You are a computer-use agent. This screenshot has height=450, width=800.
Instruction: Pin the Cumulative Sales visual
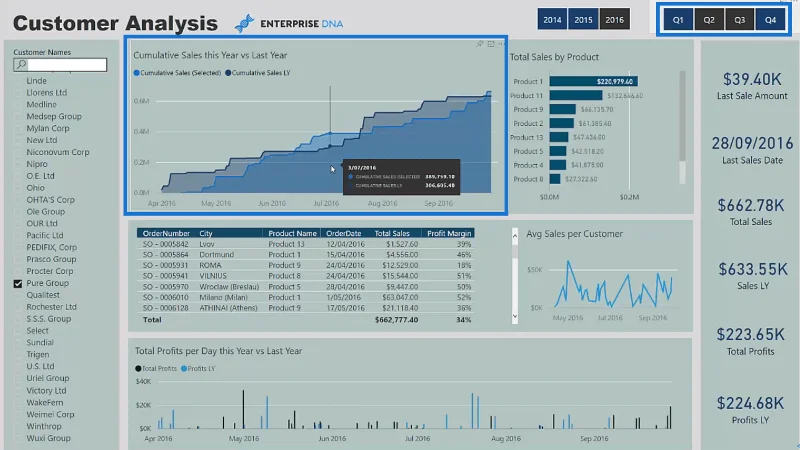[480, 44]
